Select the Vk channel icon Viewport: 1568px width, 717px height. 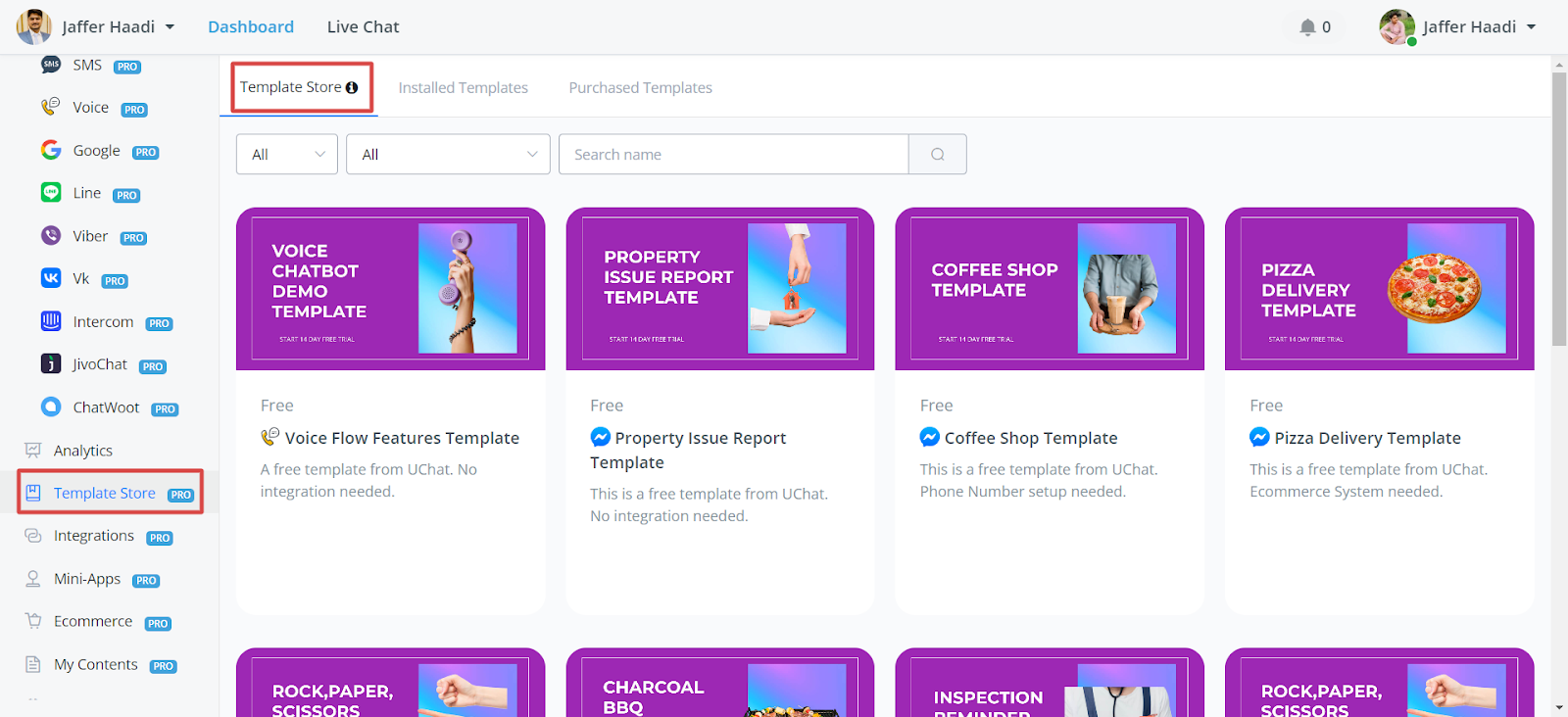point(51,278)
